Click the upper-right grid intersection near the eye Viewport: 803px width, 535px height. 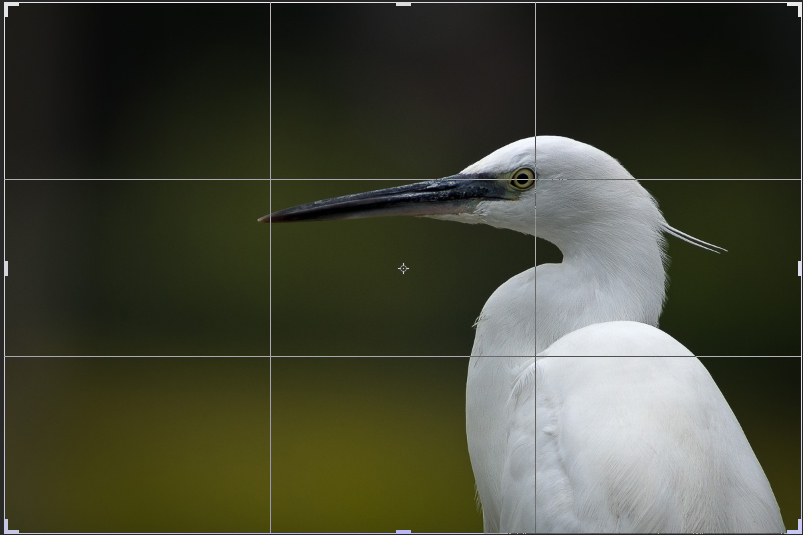(x=535, y=180)
